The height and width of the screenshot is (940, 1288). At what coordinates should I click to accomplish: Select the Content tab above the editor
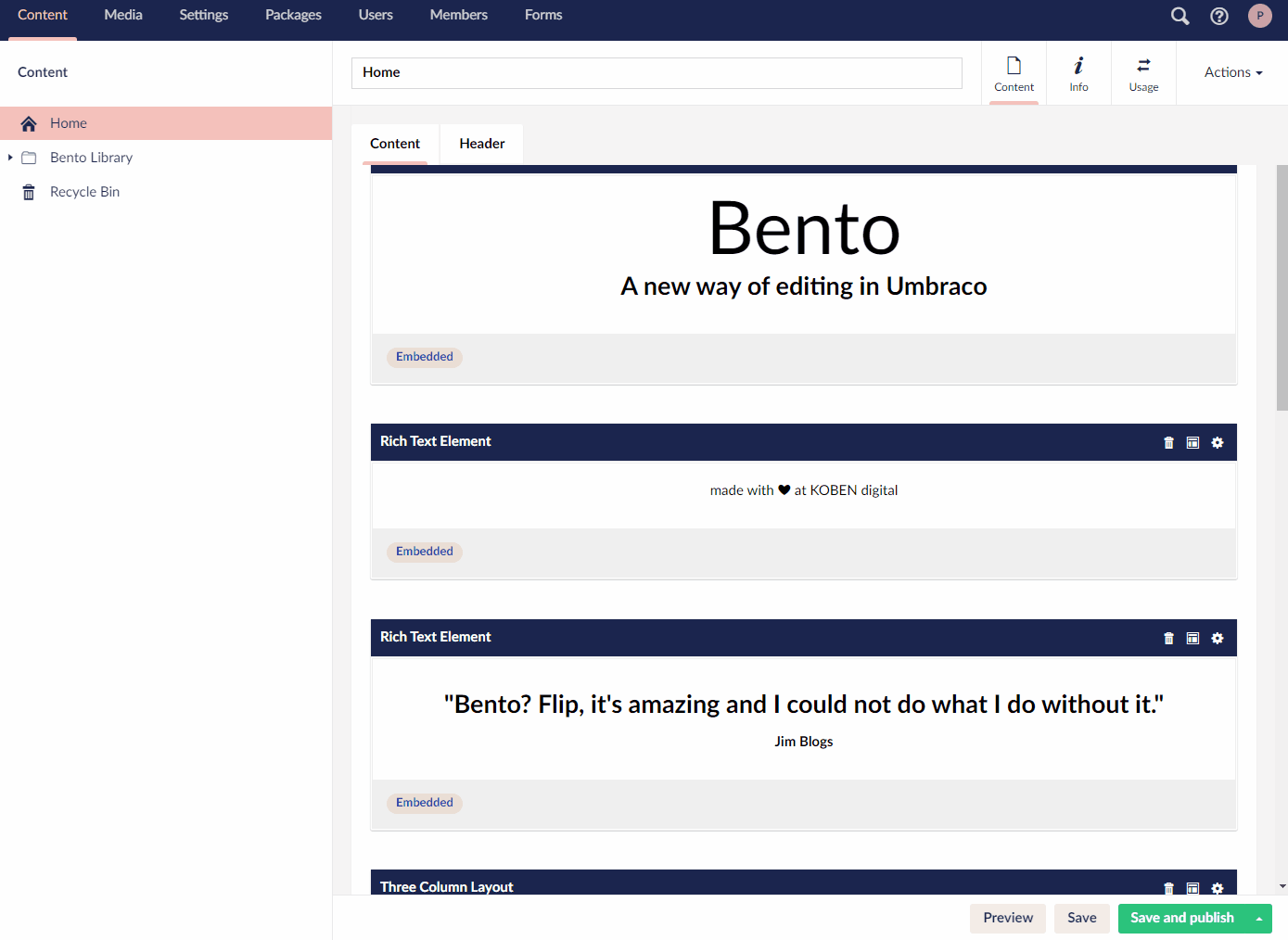click(x=395, y=144)
